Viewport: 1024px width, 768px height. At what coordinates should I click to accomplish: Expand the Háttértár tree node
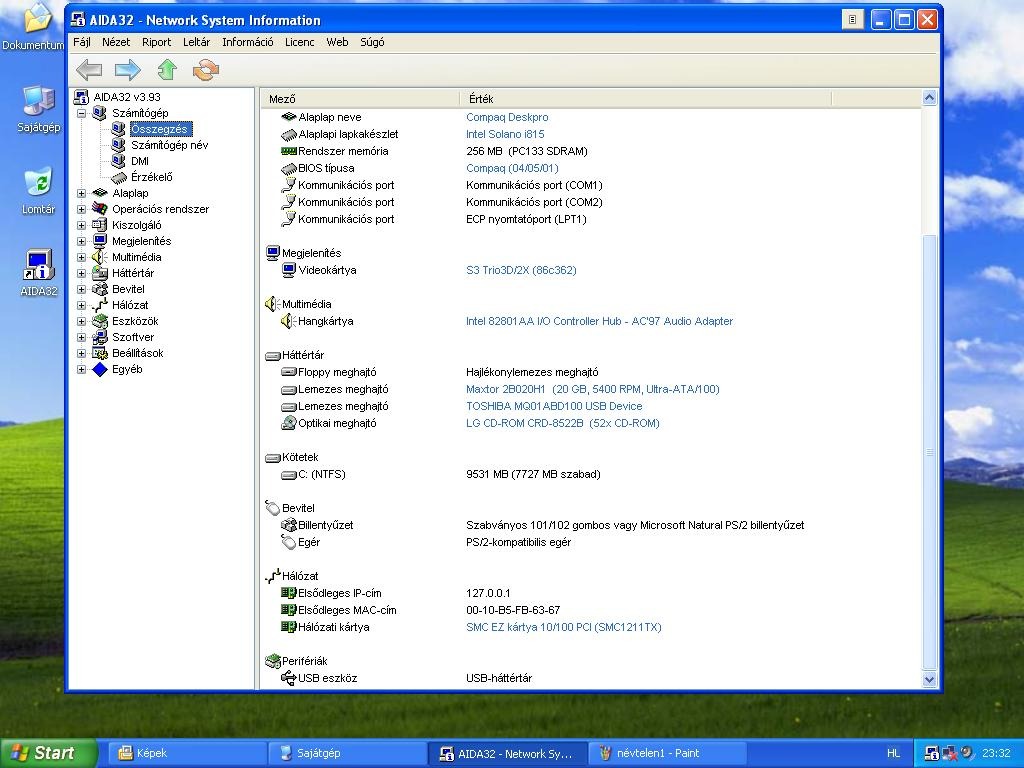point(82,274)
